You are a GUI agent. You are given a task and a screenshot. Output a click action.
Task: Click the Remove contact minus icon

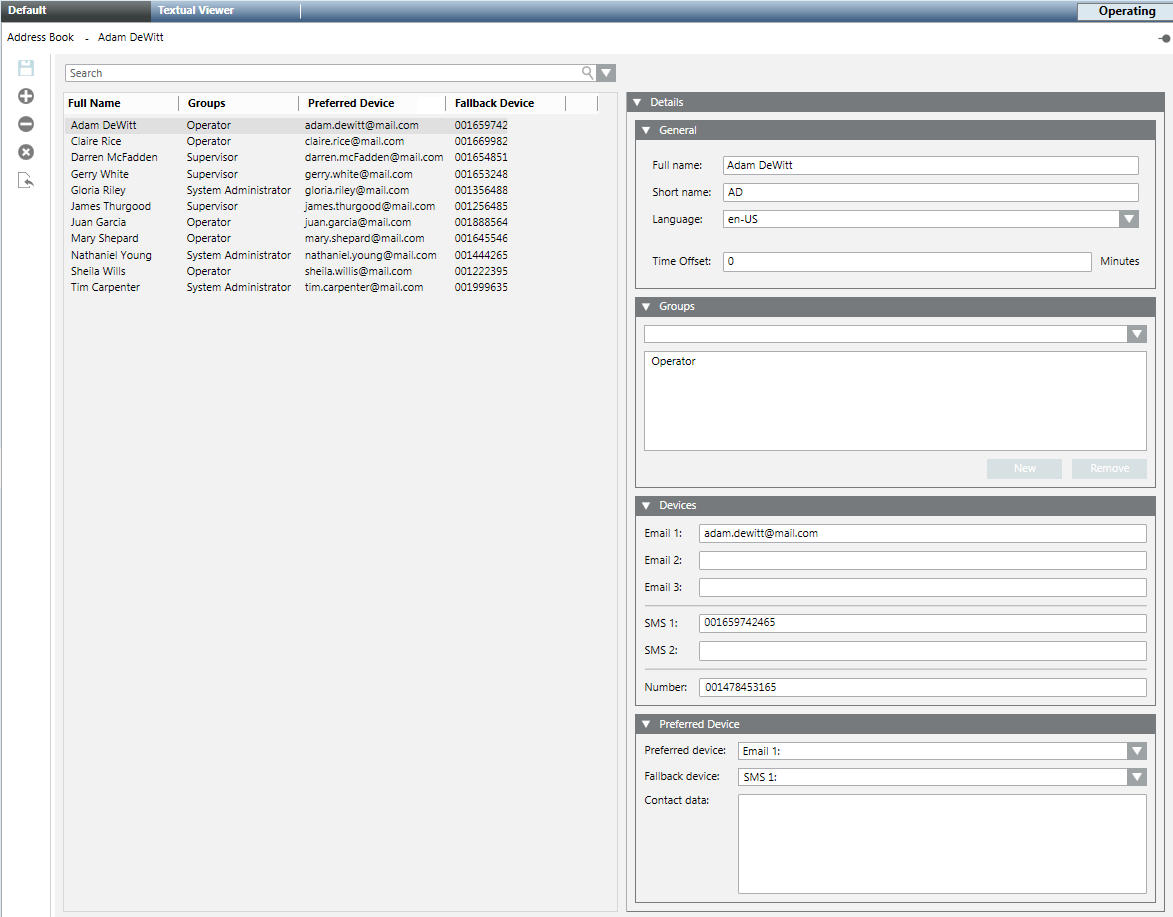26,124
